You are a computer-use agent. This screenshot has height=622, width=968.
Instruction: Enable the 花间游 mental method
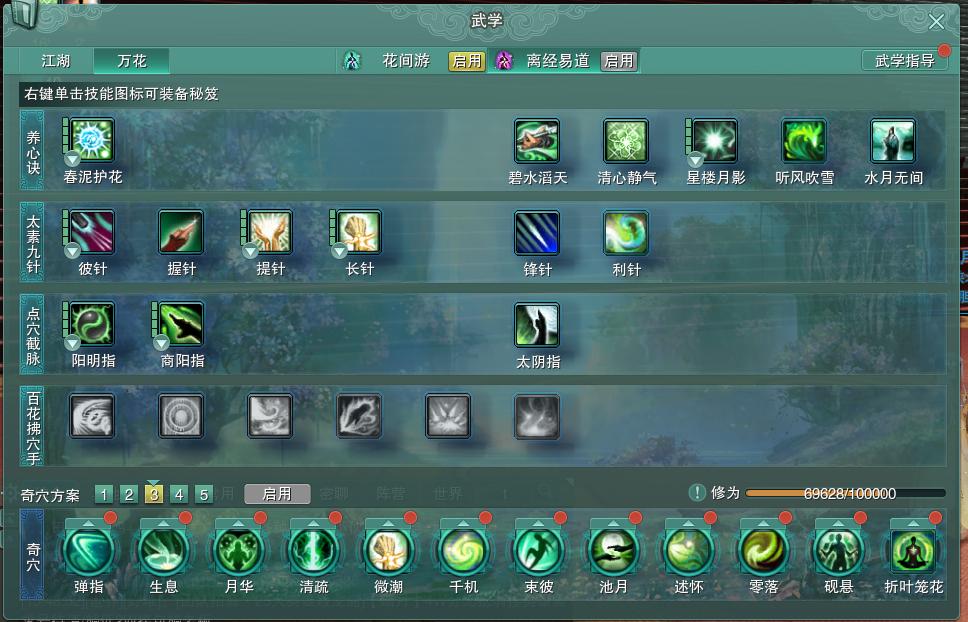[x=467, y=60]
